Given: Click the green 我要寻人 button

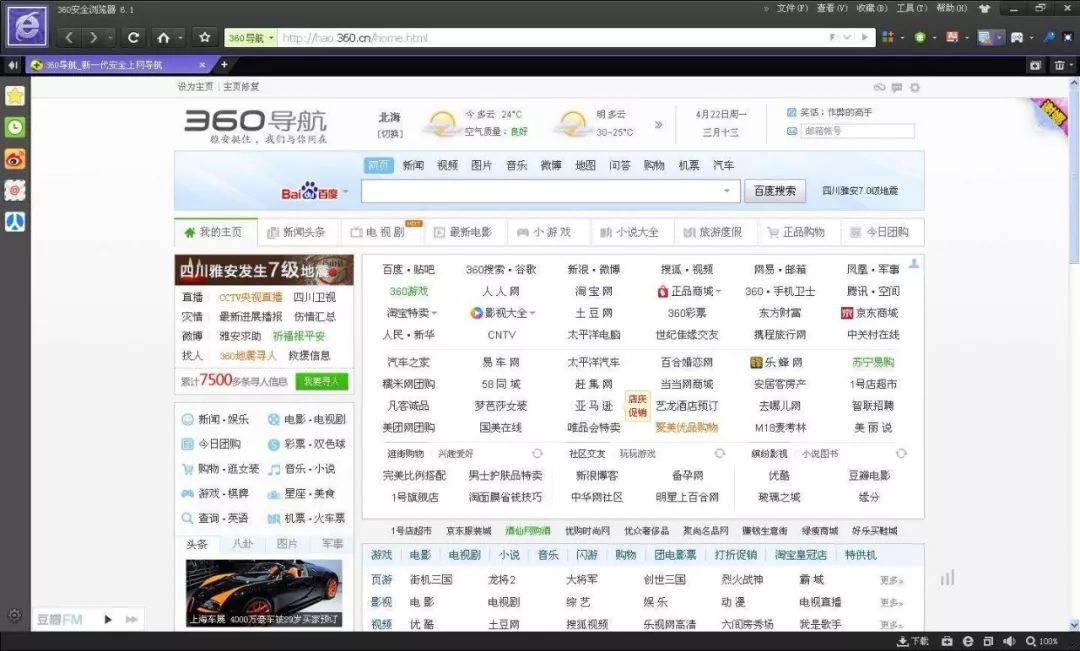Looking at the screenshot, I should [x=322, y=381].
